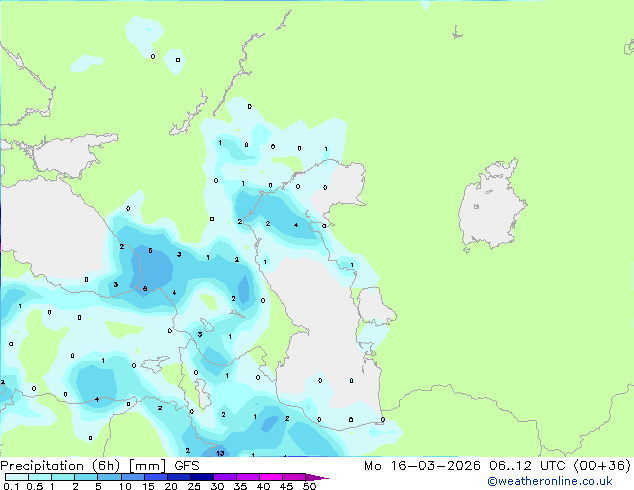Click legend label '20'
The height and width of the screenshot is (490, 634).
171,486
